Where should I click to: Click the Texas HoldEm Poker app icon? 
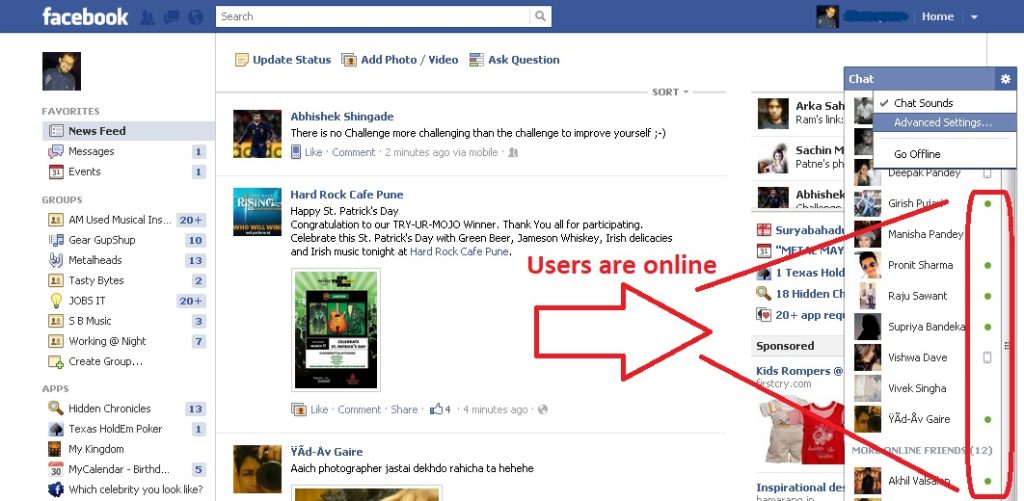(x=56, y=429)
